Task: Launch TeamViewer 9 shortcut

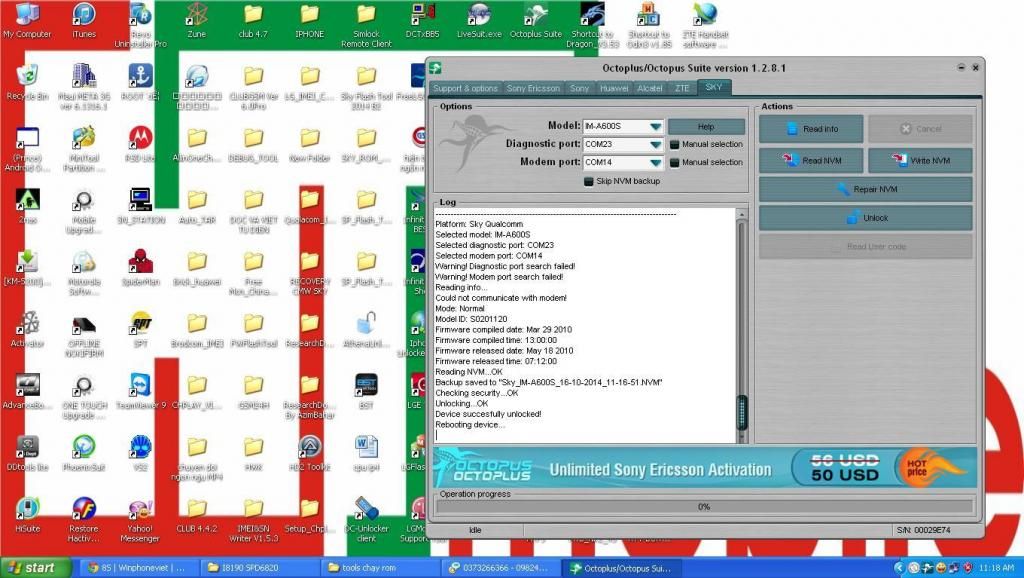Action: (x=140, y=391)
